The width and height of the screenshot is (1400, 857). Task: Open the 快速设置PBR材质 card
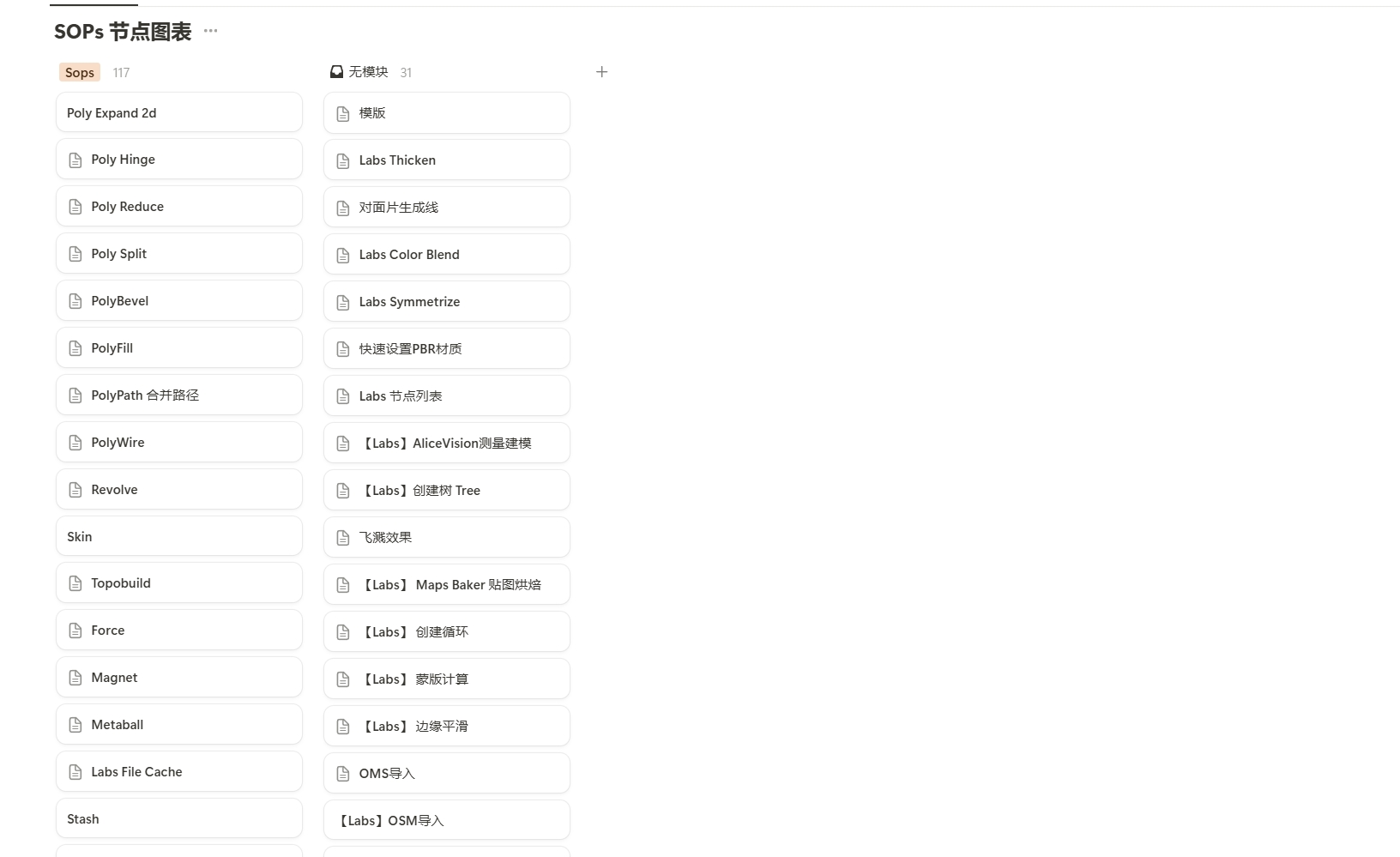click(x=447, y=349)
